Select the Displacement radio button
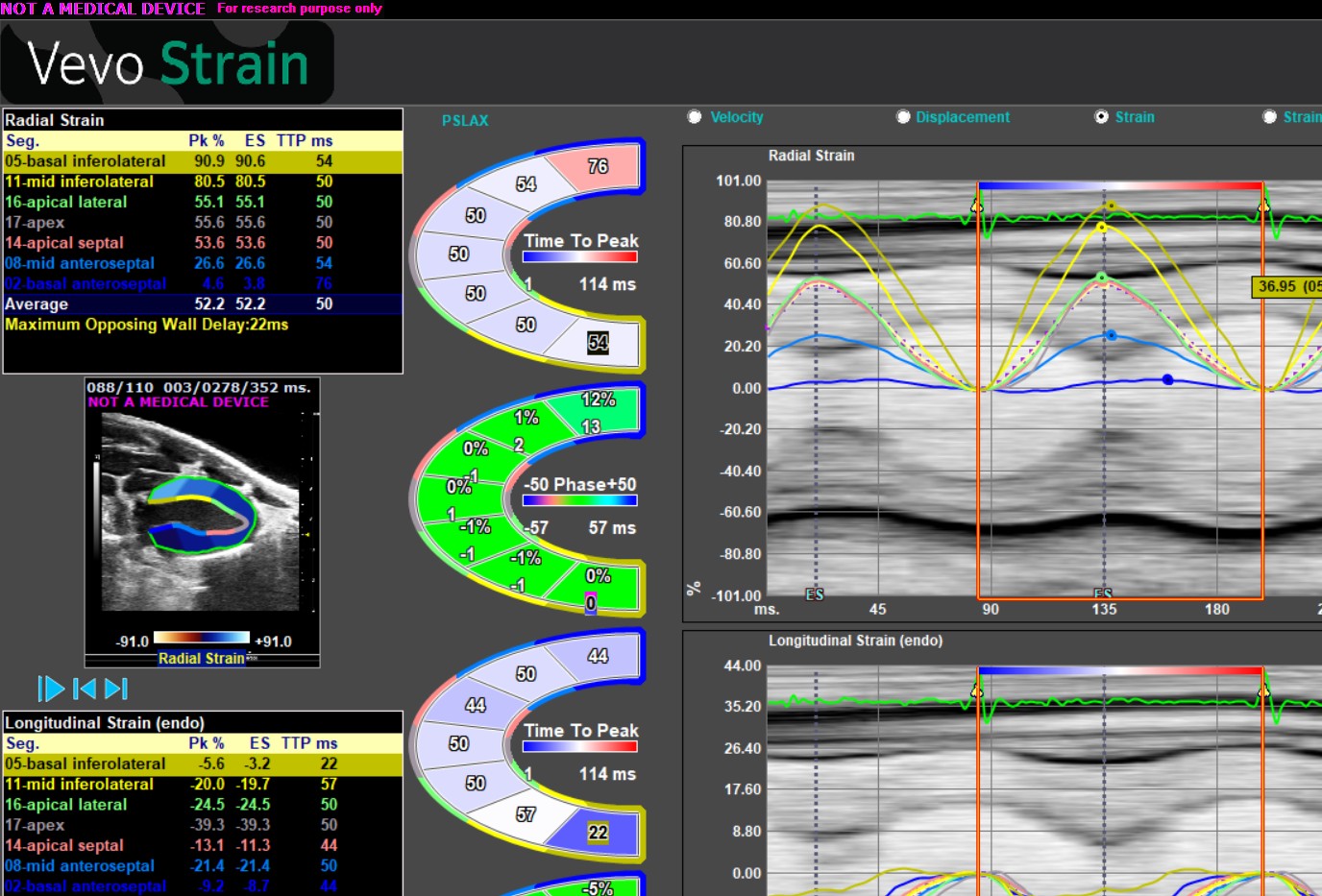Image resolution: width=1322 pixels, height=896 pixels. pyautogui.click(x=903, y=117)
